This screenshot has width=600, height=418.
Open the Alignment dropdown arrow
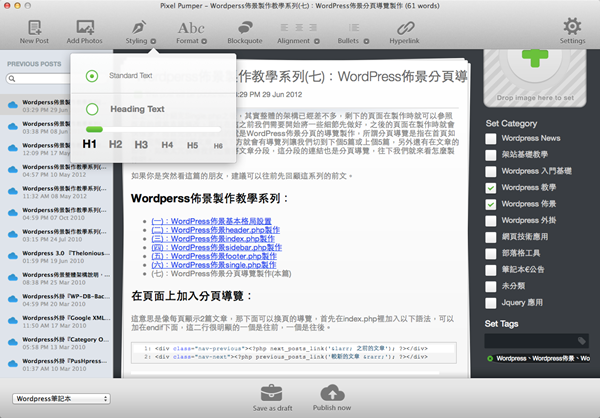317,41
